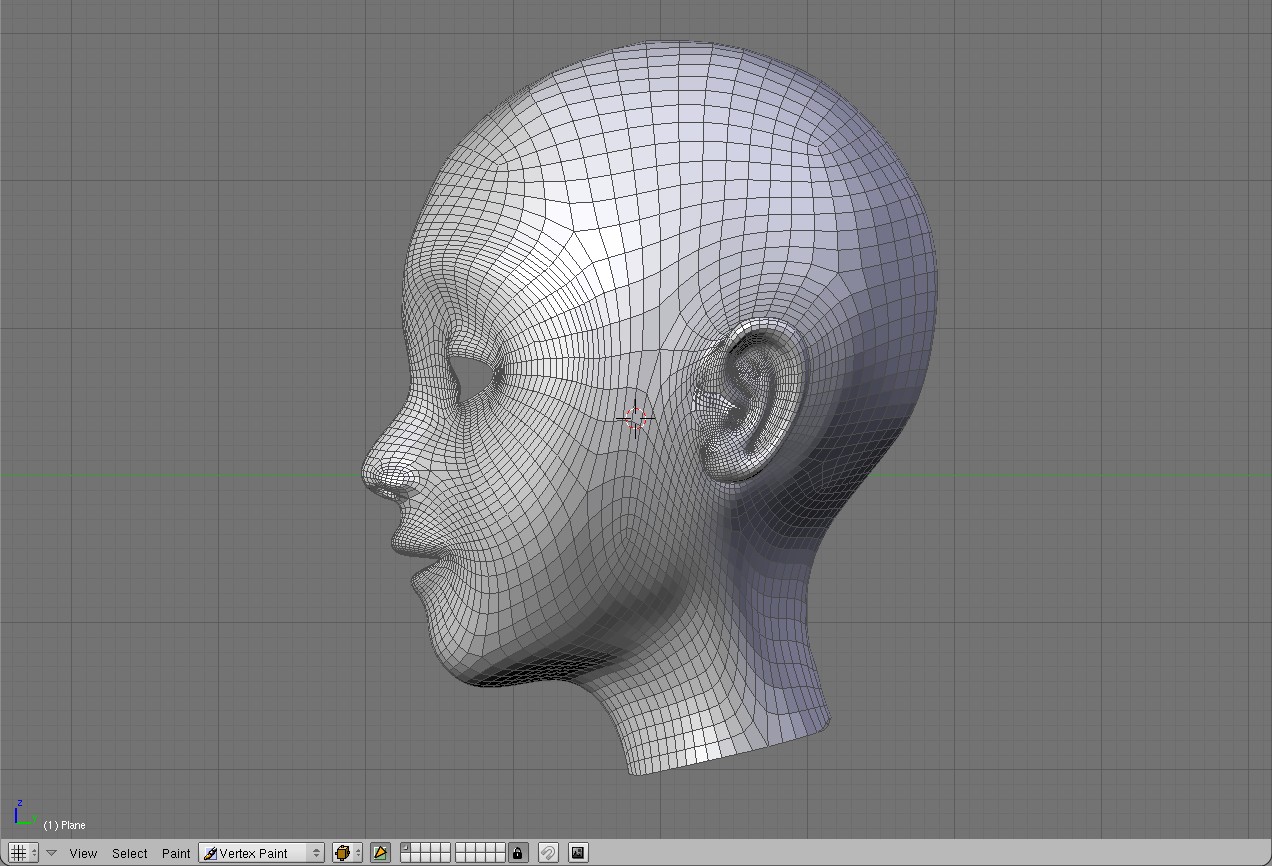This screenshot has width=1272, height=866.
Task: Click the nose tip of the head model
Action: pyautogui.click(x=370, y=474)
